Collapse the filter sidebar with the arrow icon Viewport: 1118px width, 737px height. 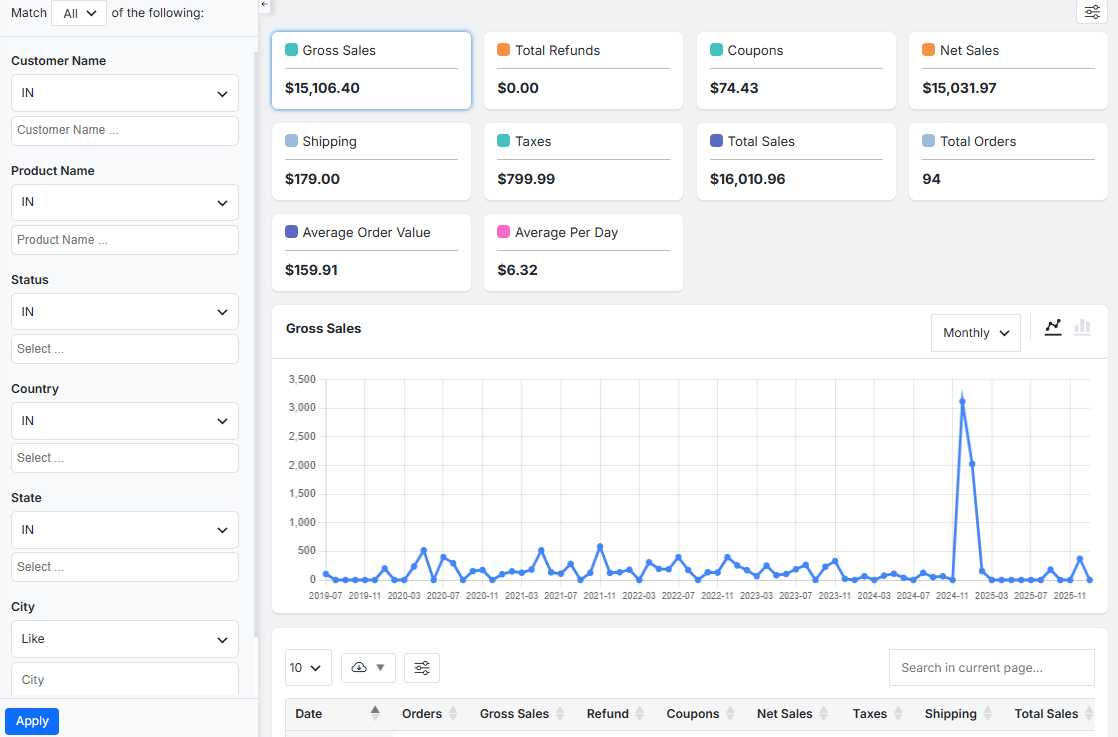[x=265, y=5]
